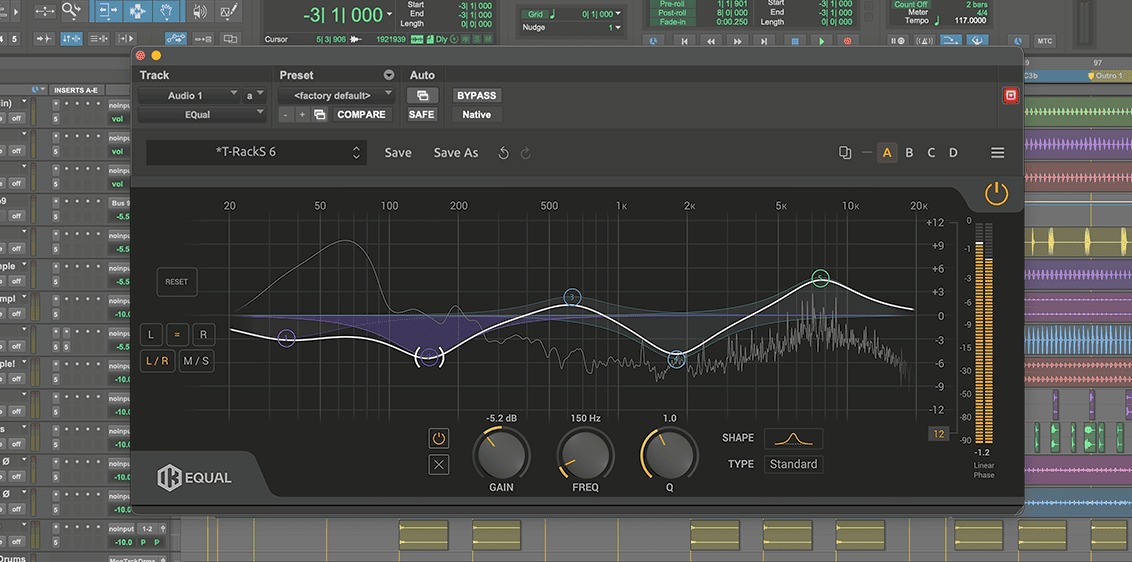This screenshot has width=1132, height=562.
Task: Click the Tab to Transients button
Action: [x=43, y=39]
